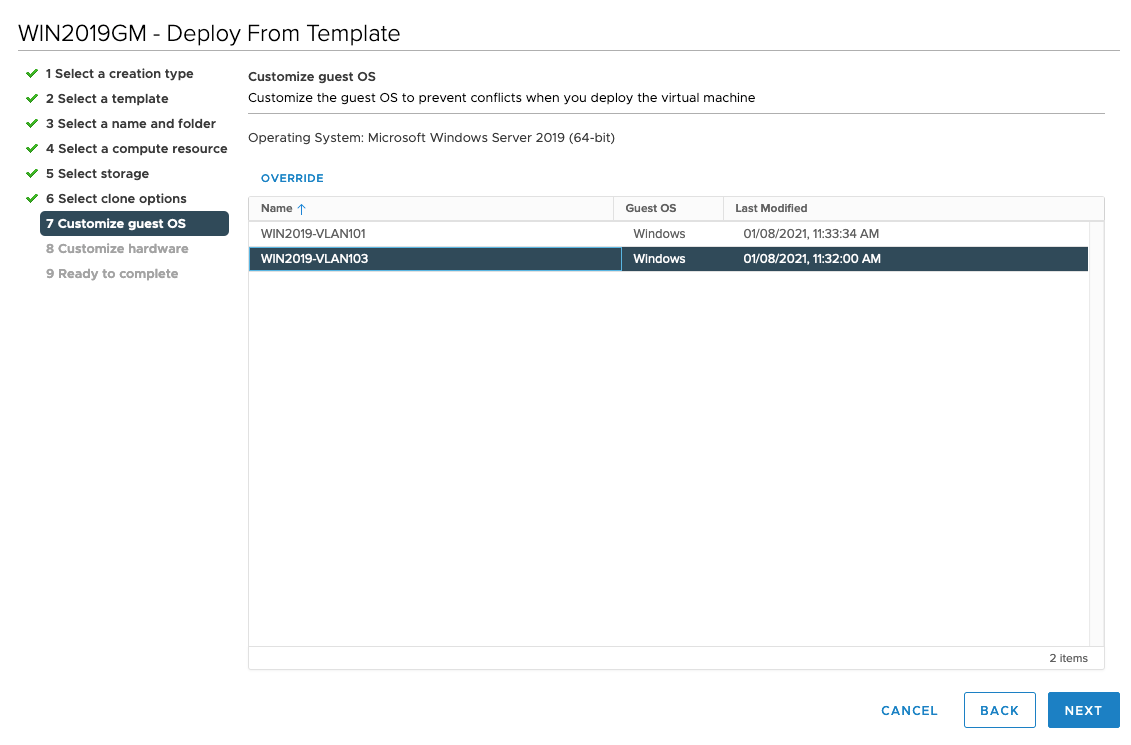Image resolution: width=1131 pixels, height=745 pixels.
Task: Jump to step 9 Ready to complete
Action: (x=112, y=274)
